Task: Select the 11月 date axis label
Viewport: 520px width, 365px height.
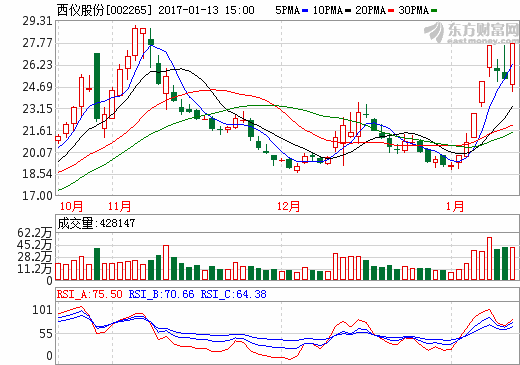Action: coord(119,206)
